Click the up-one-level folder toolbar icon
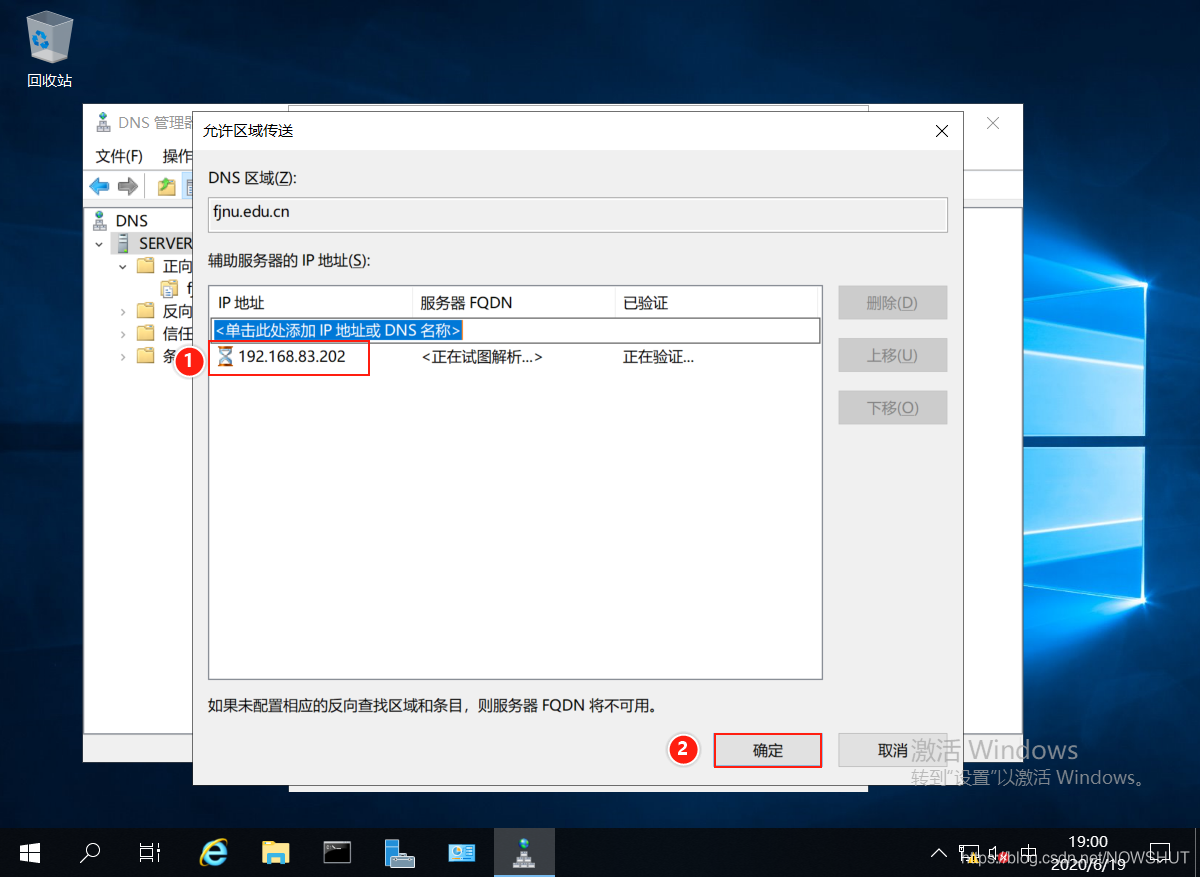Screen dimensions: 1200x877 pyautogui.click(x=166, y=186)
